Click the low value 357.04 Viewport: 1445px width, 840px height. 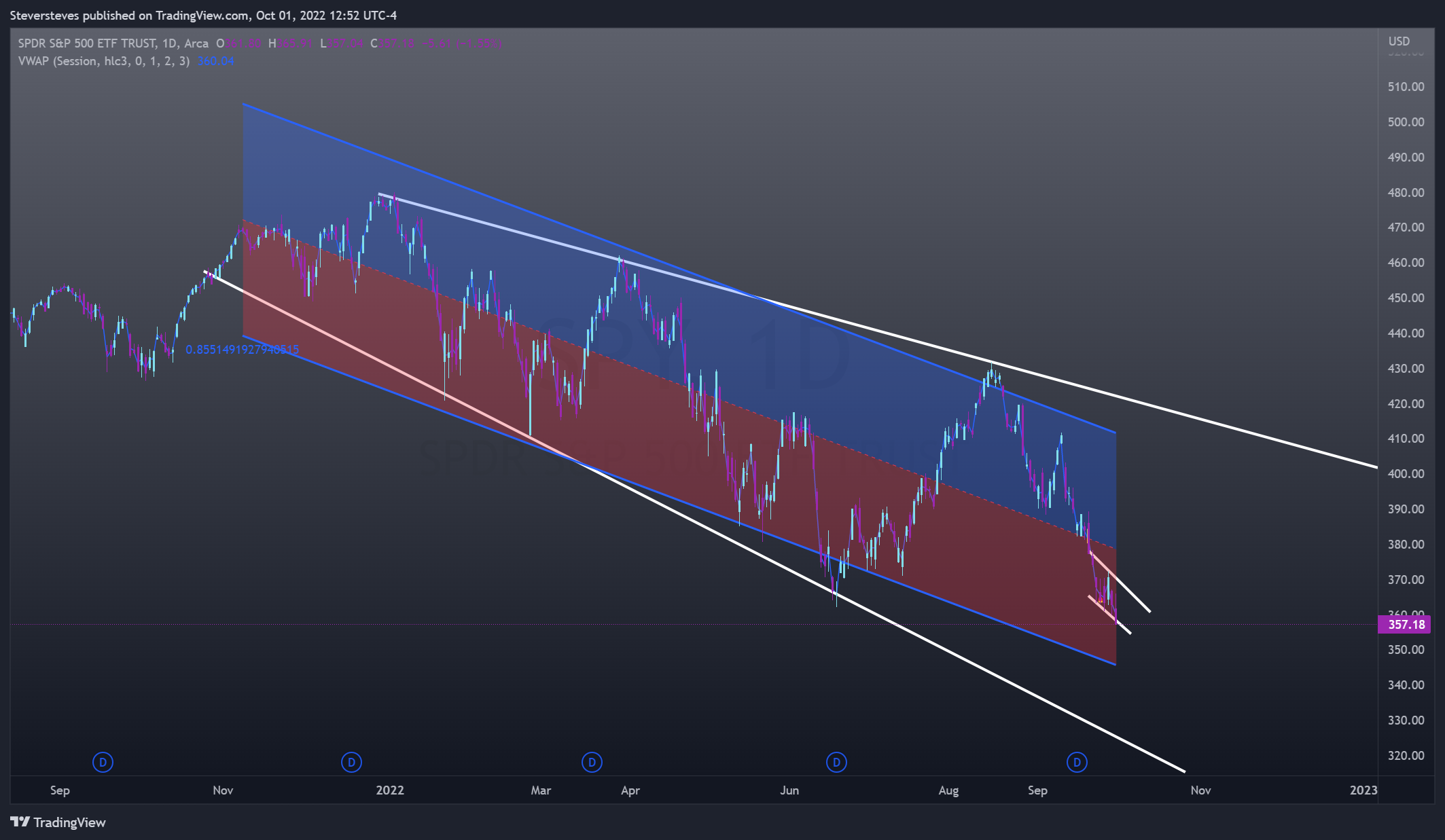click(346, 43)
